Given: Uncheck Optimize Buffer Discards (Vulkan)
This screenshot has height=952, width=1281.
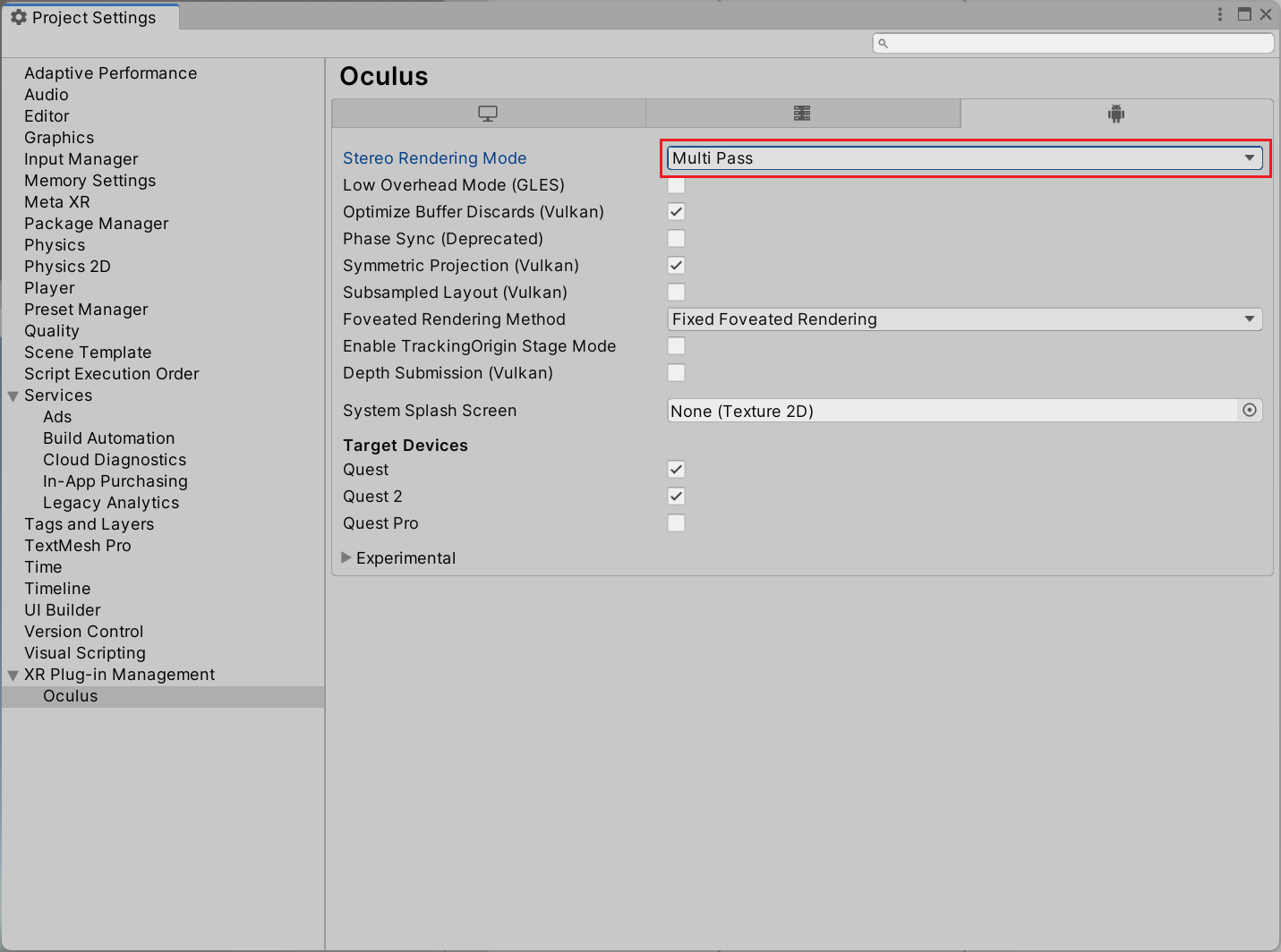Looking at the screenshot, I should click(x=677, y=212).
